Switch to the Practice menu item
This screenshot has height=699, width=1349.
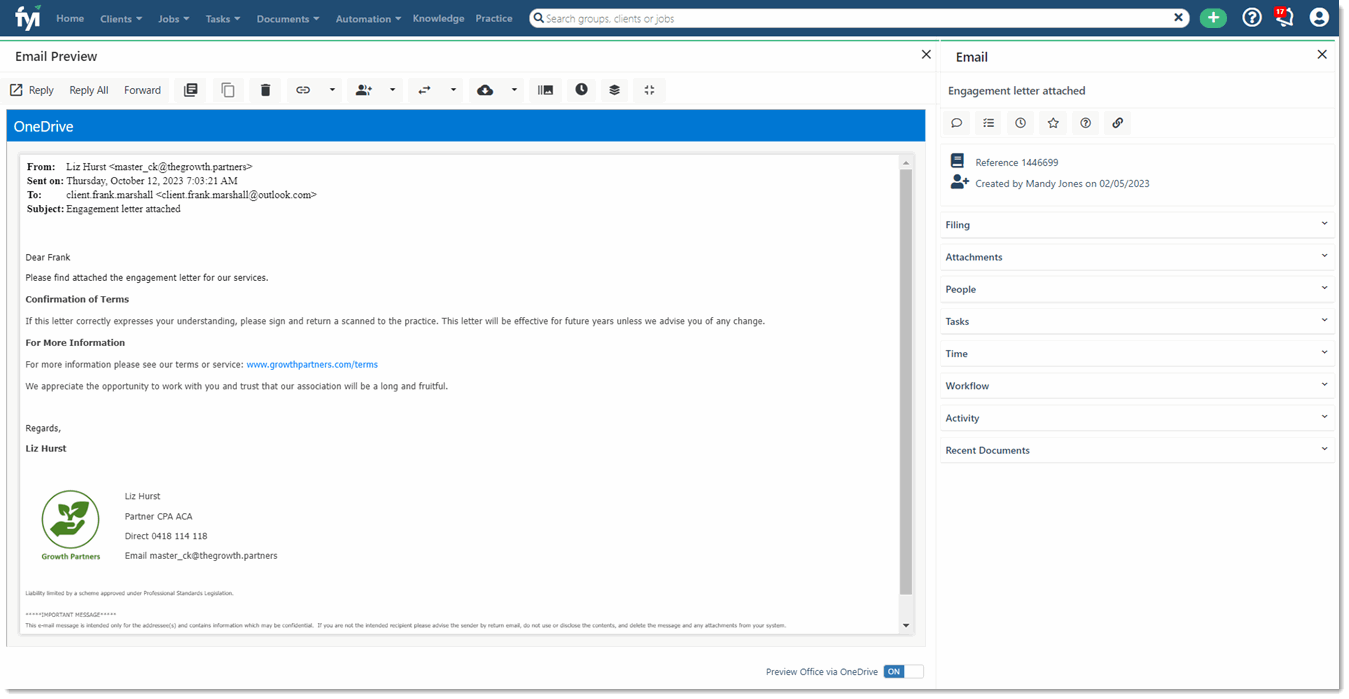pyautogui.click(x=493, y=17)
